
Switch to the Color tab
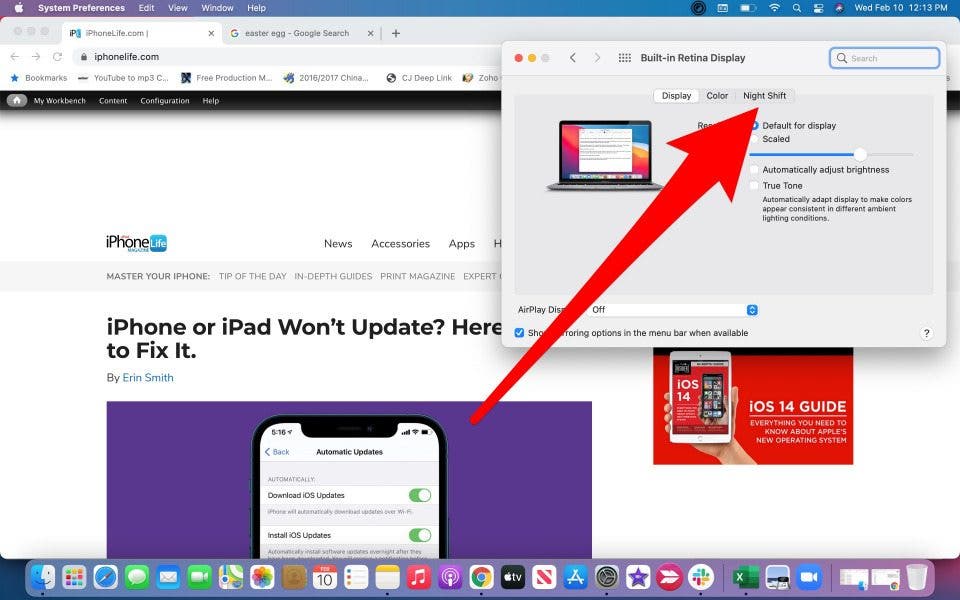pos(717,96)
